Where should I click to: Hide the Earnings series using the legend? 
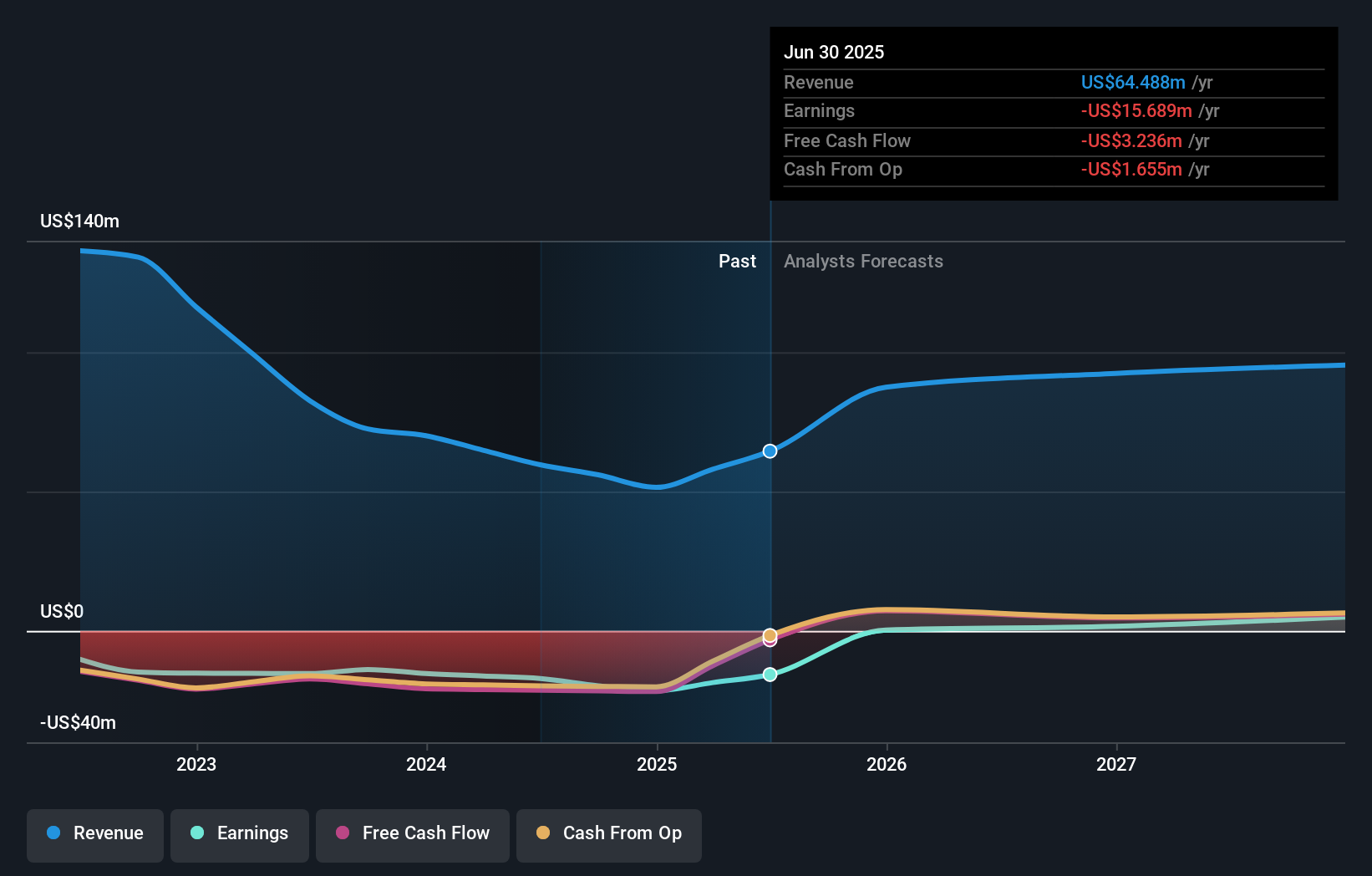pyautogui.click(x=240, y=833)
